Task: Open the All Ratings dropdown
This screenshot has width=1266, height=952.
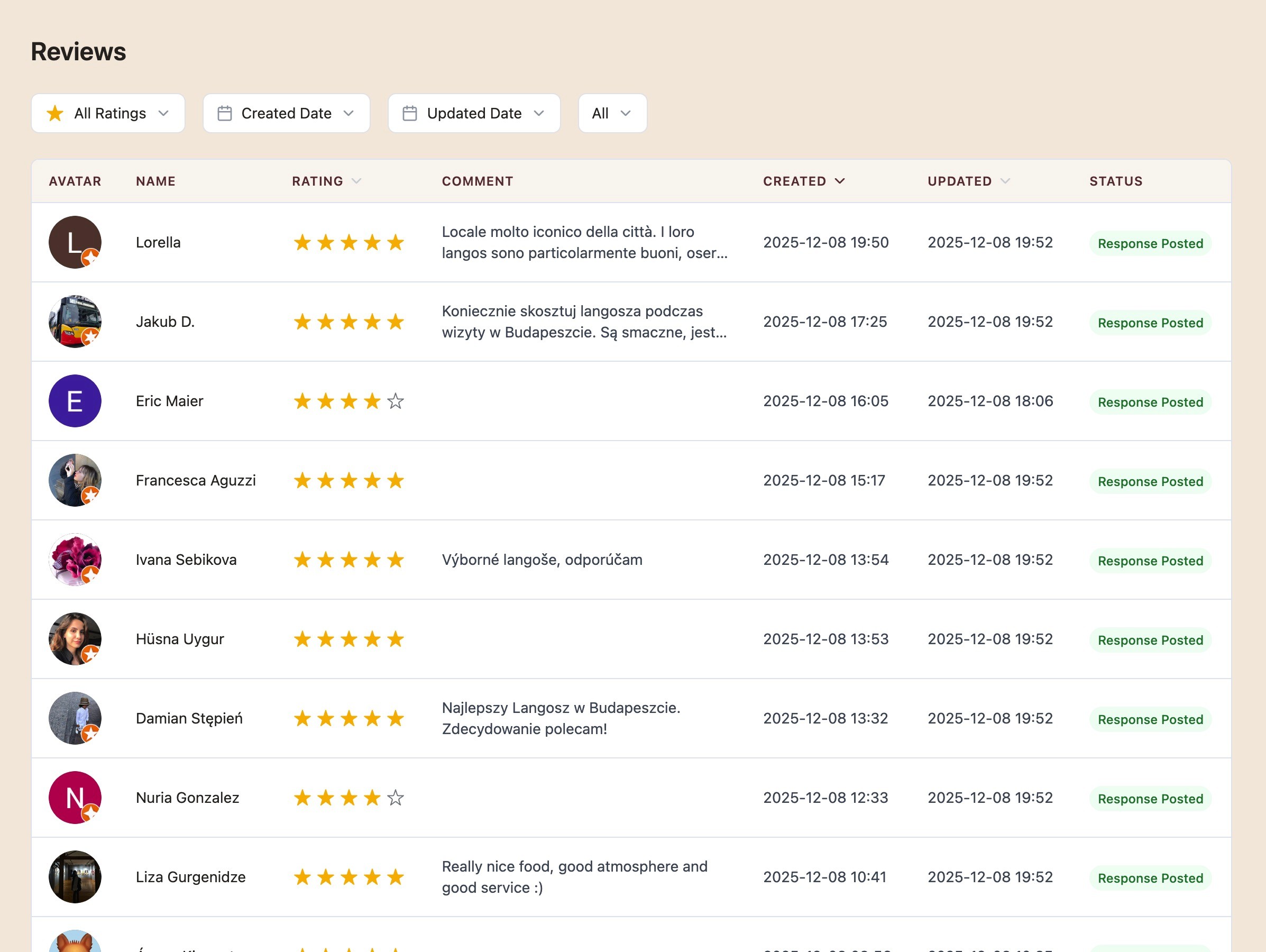Action: 108,113
